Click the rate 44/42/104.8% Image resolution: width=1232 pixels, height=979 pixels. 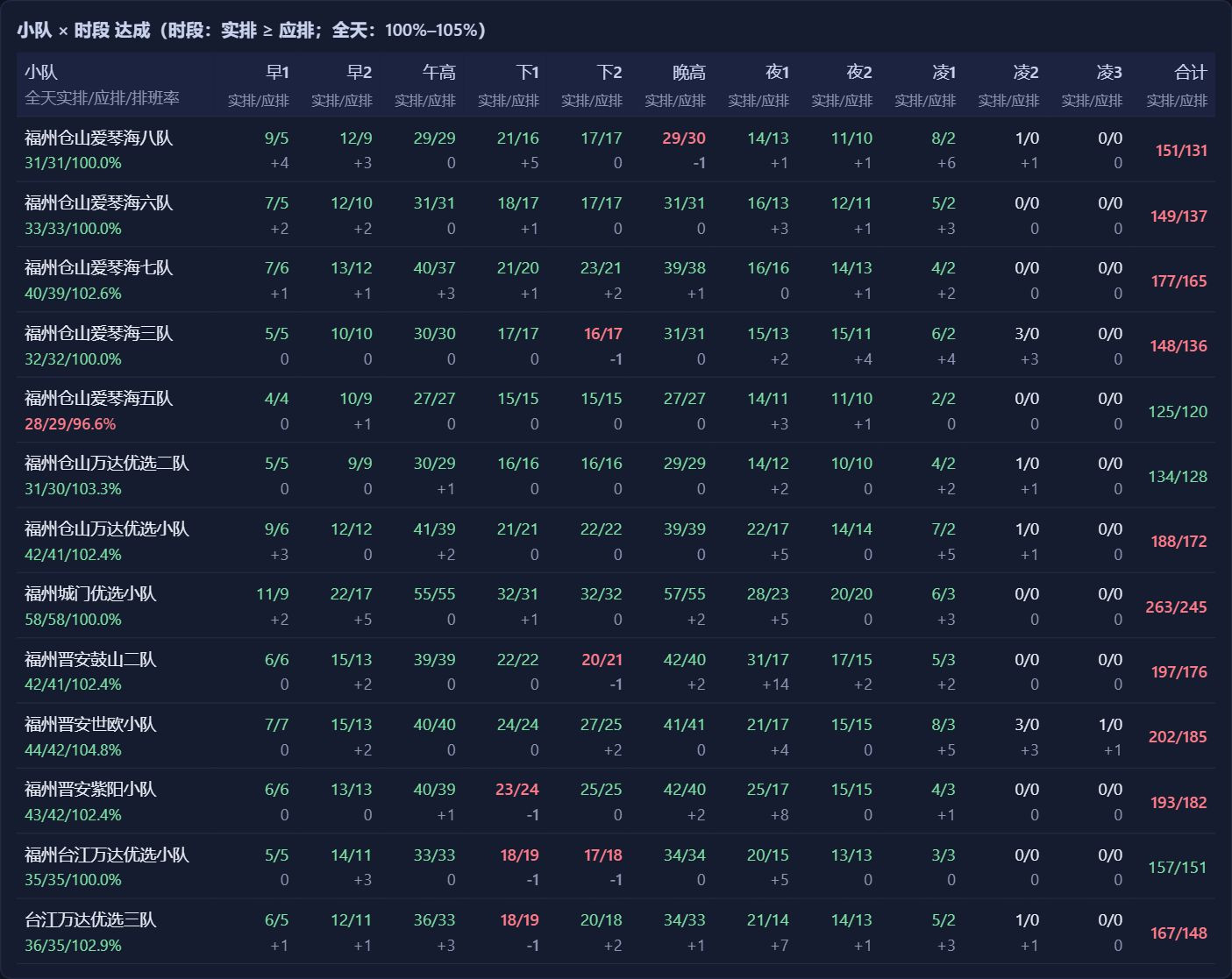[x=73, y=750]
